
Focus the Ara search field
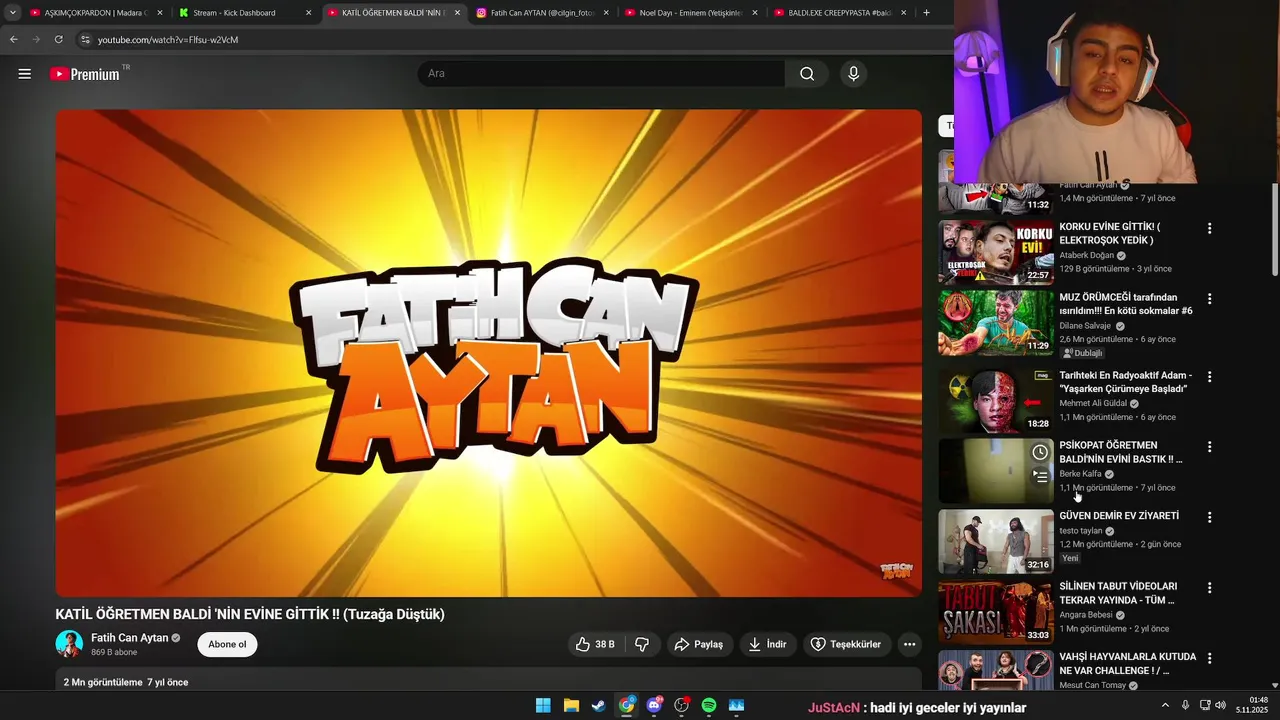(x=602, y=74)
